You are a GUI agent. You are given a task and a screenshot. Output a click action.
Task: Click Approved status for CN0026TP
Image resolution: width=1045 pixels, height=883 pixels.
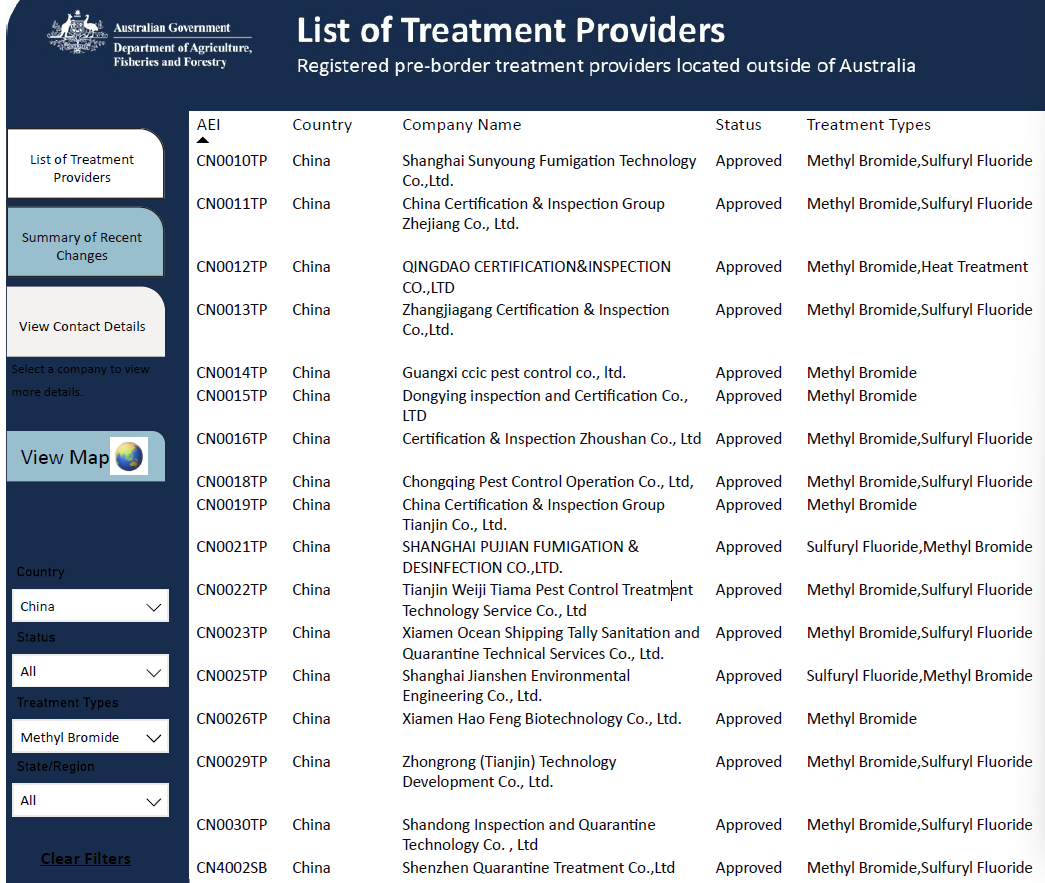[748, 718]
